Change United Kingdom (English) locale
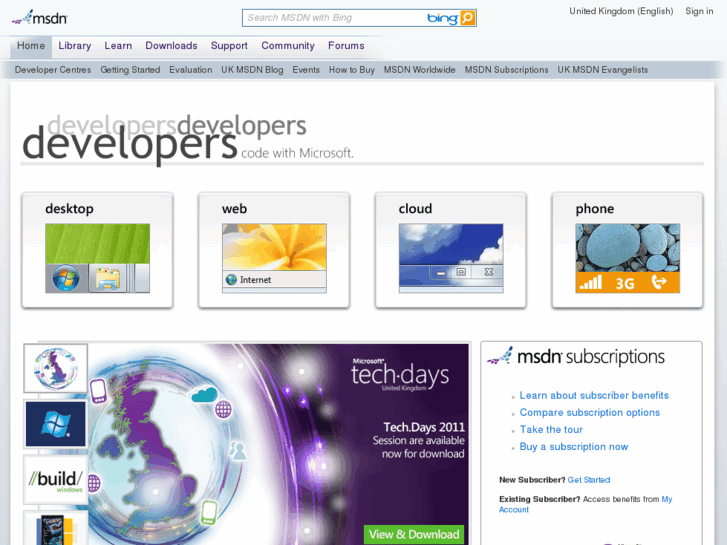The height and width of the screenshot is (545, 727). pos(621,11)
